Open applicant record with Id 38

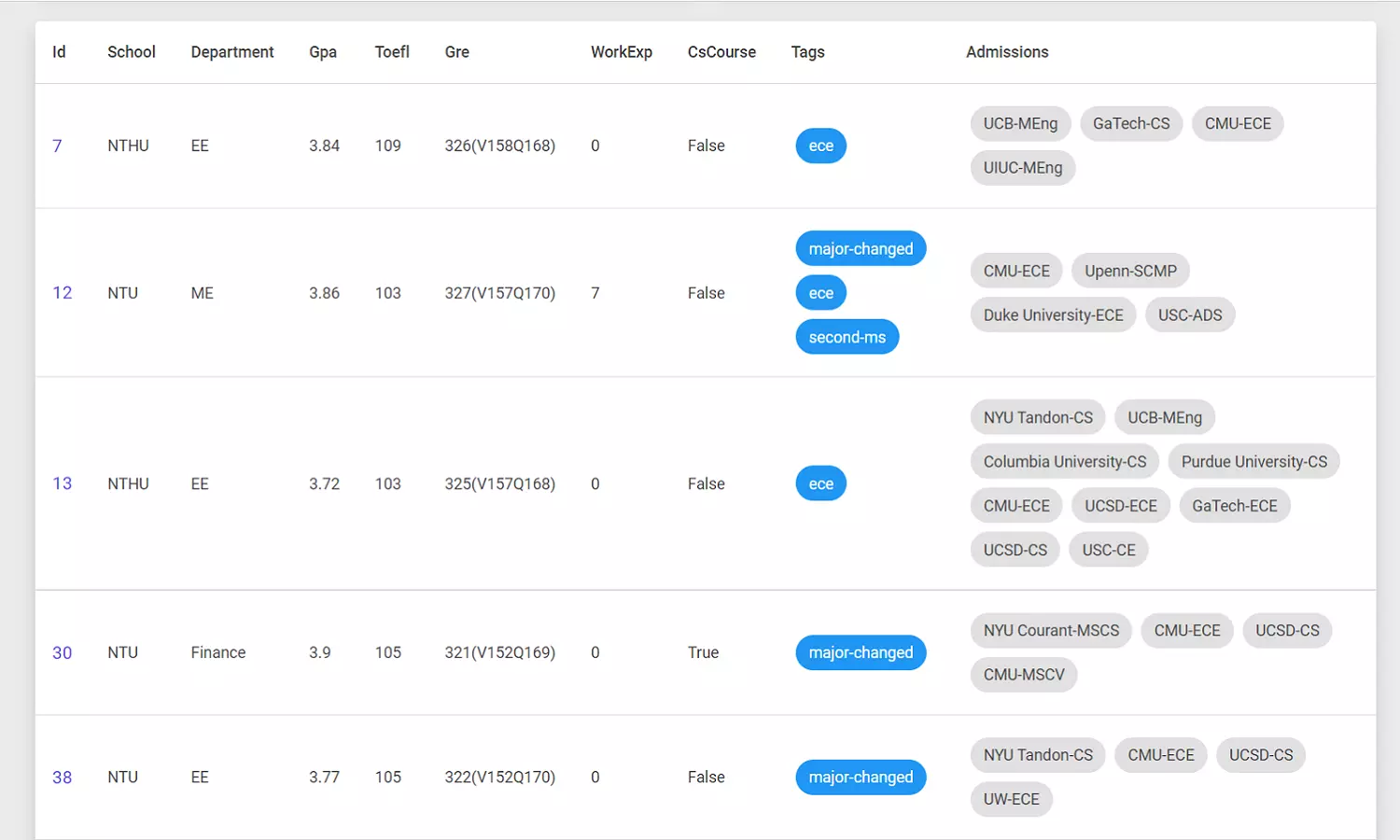62,777
